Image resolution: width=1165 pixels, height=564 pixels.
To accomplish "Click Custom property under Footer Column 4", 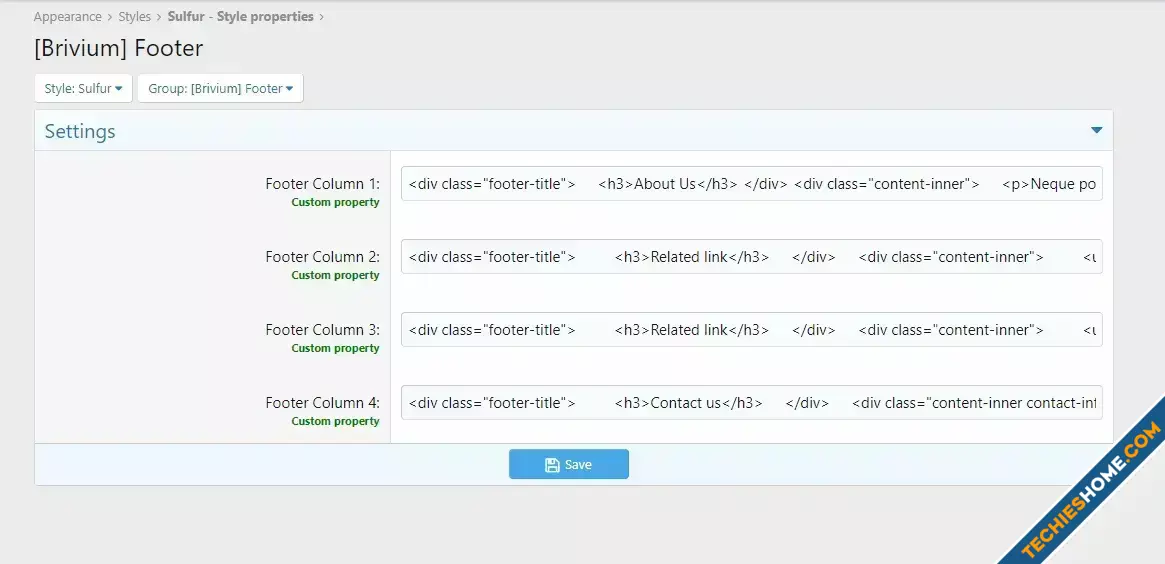I will click(x=335, y=421).
